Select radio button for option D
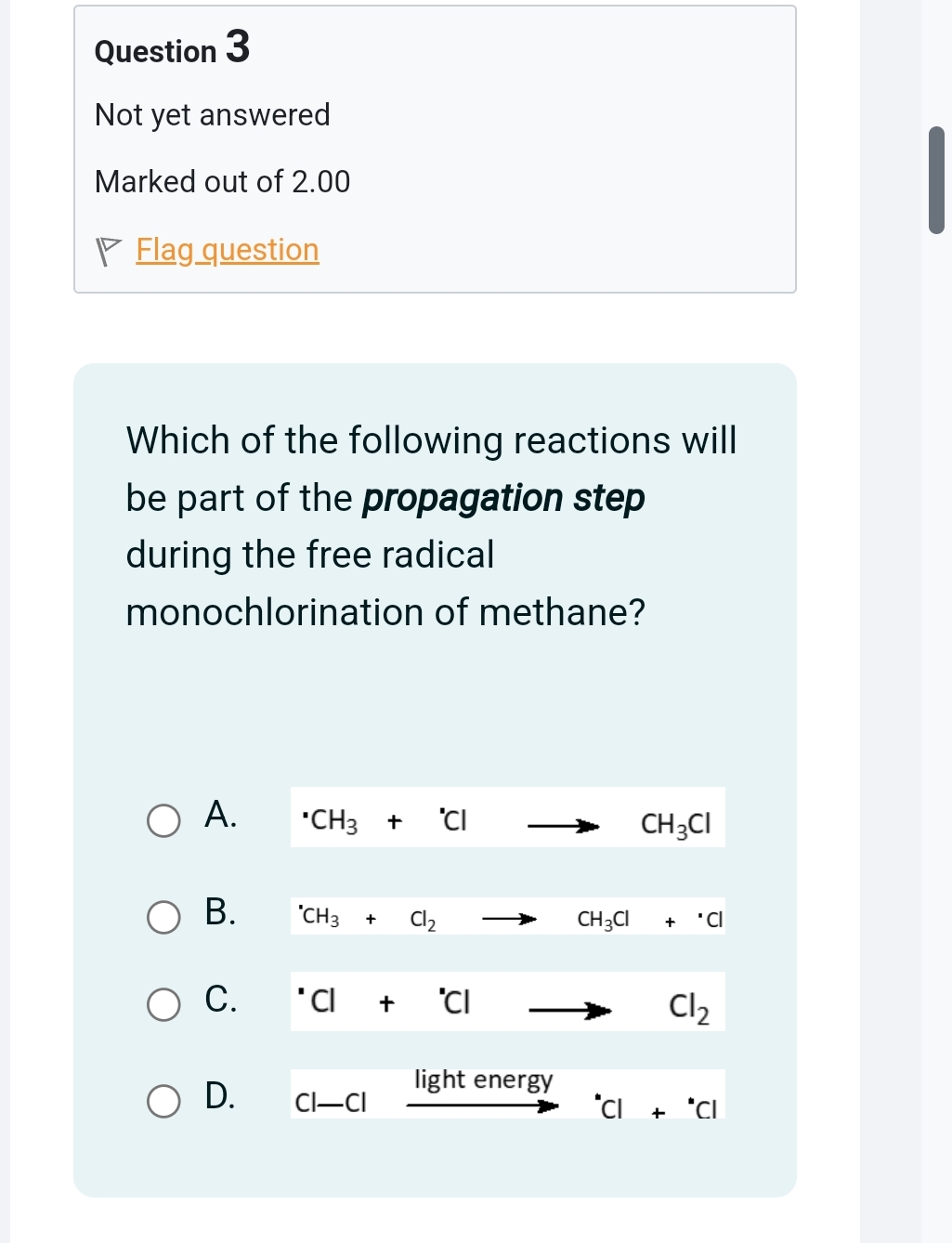Viewport: 952px width, 1243px height. pyautogui.click(x=163, y=1102)
